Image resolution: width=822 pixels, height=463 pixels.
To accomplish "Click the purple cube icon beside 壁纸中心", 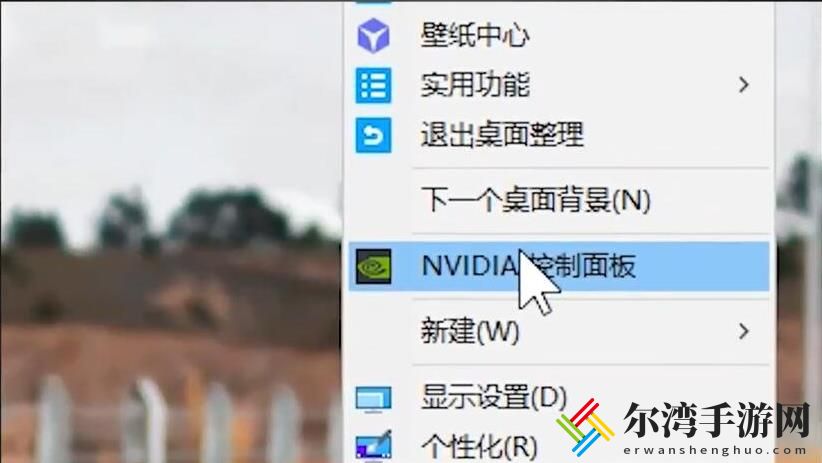I will tap(373, 36).
